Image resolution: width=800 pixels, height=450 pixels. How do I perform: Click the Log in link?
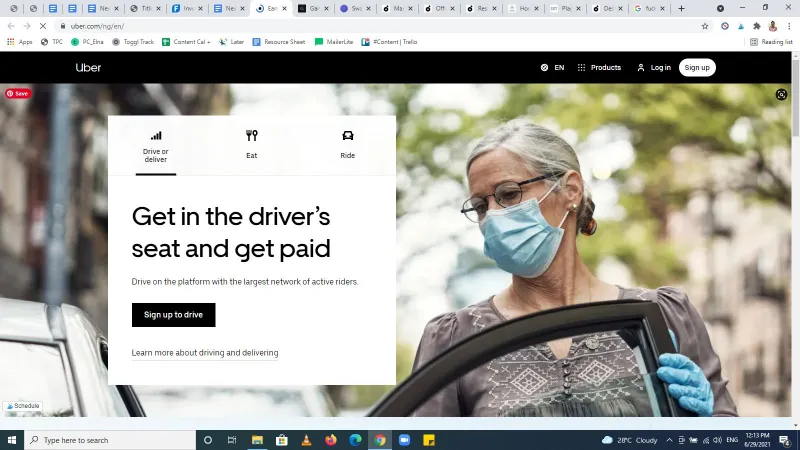point(654,67)
